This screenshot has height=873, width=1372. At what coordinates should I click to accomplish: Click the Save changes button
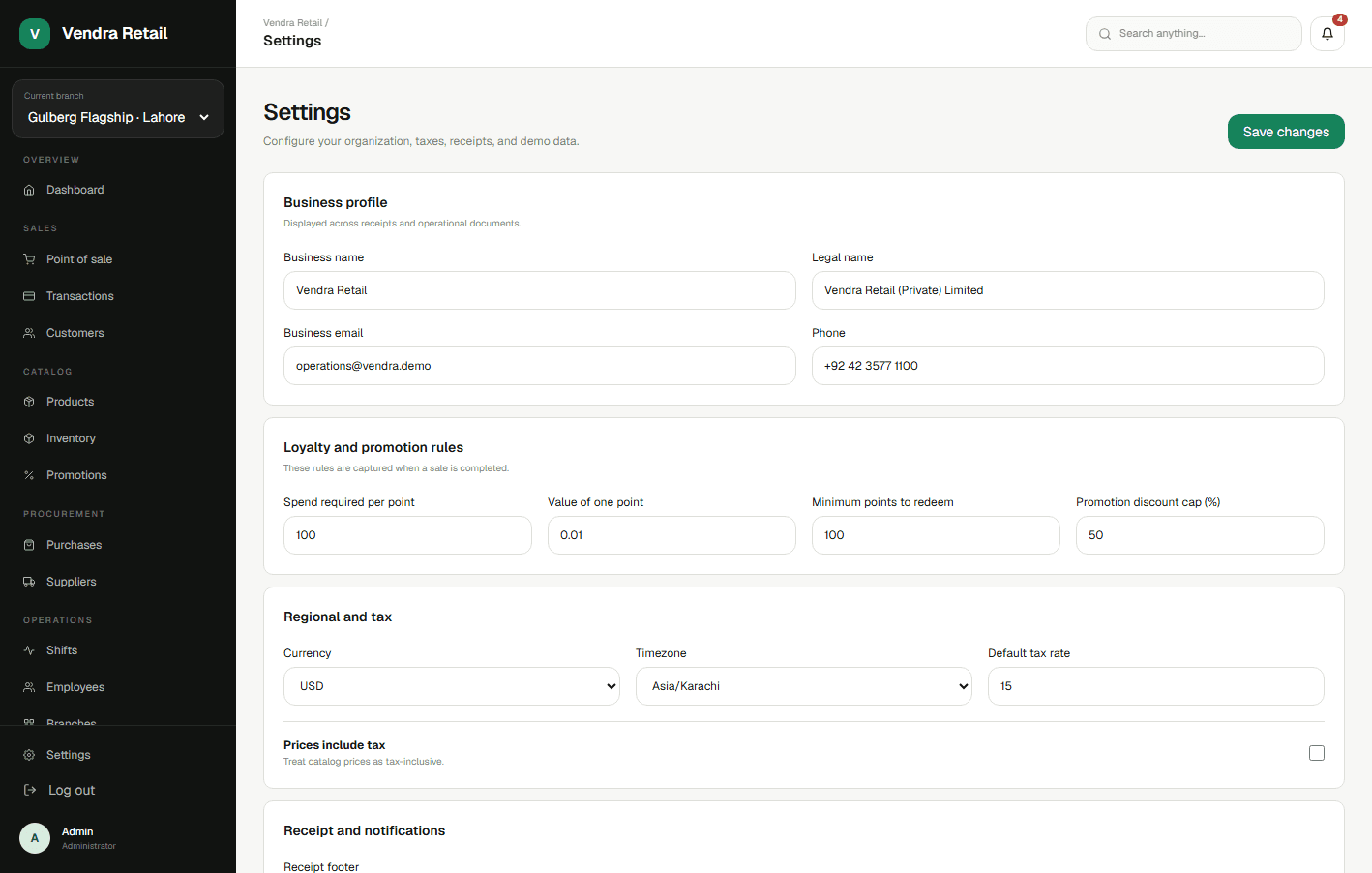pos(1286,132)
